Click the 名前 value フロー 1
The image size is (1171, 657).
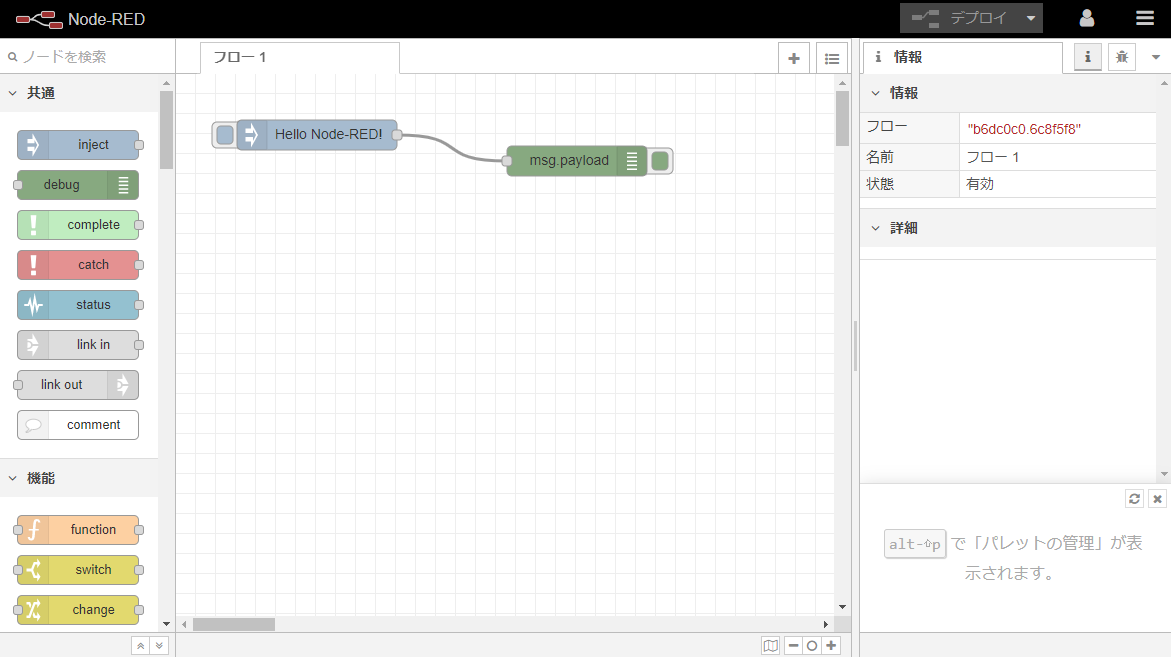tap(993, 157)
